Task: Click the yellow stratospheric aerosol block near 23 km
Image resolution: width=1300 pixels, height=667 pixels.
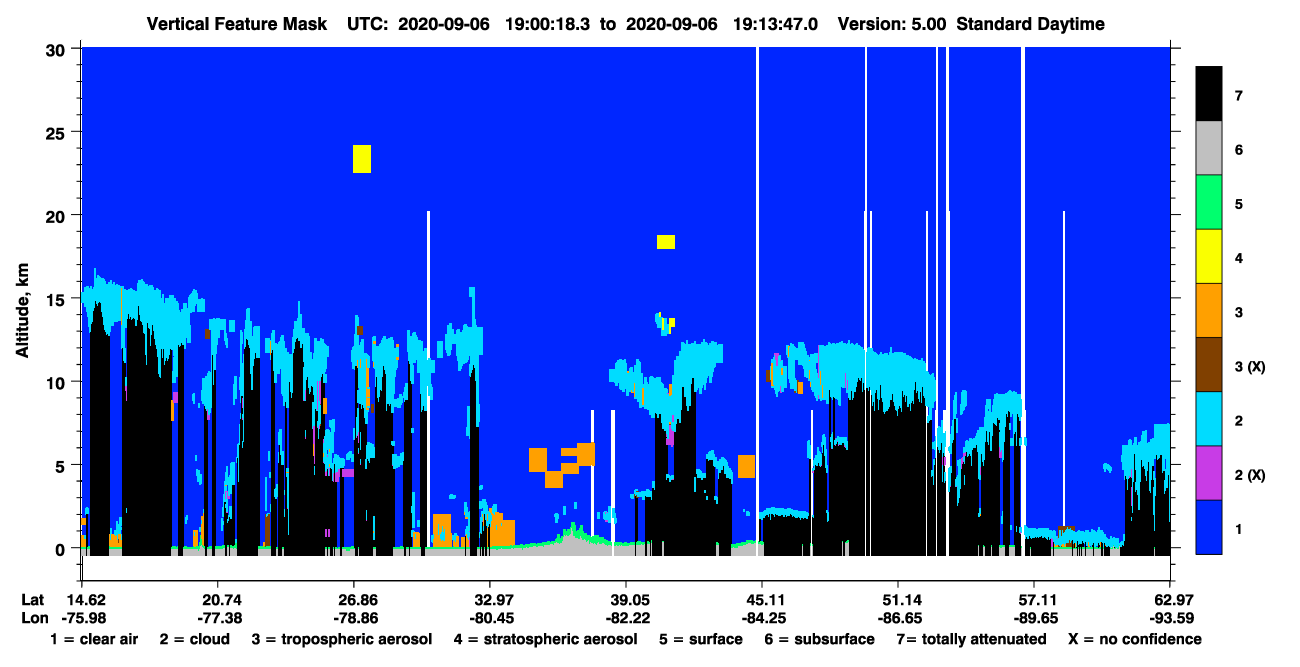Action: (362, 159)
